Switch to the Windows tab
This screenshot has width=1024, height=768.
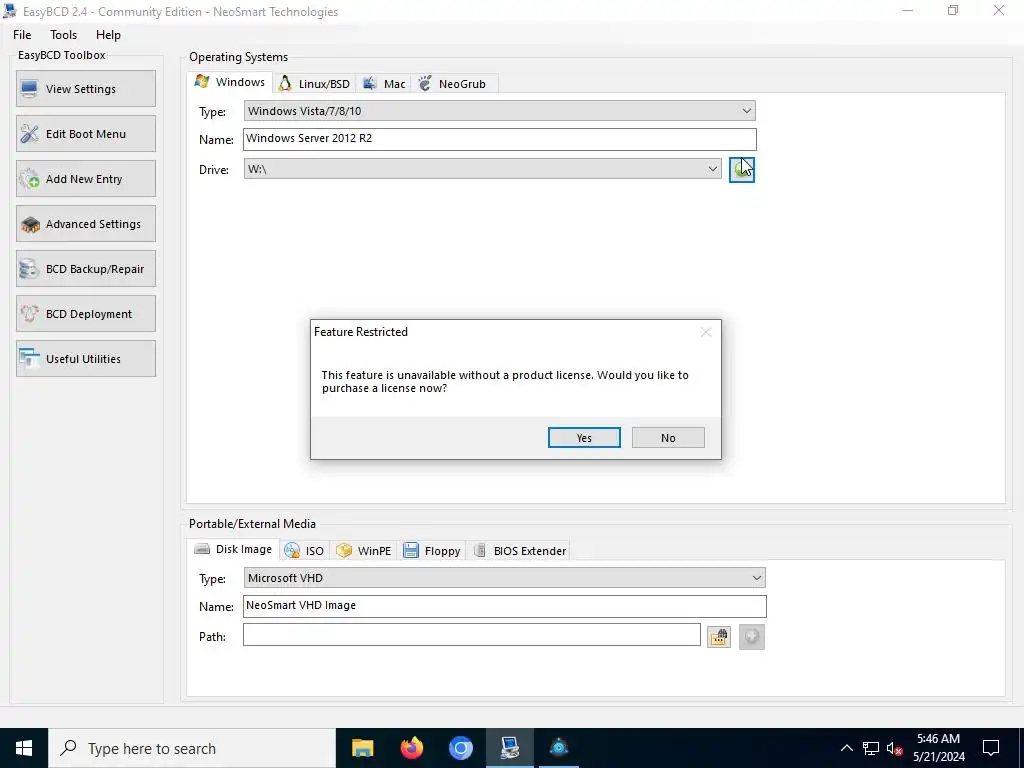tap(230, 82)
